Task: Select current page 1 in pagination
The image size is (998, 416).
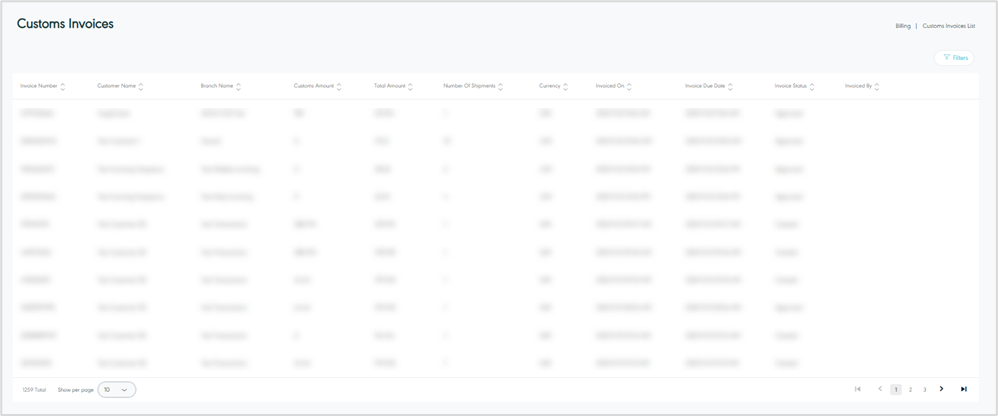Action: [896, 389]
